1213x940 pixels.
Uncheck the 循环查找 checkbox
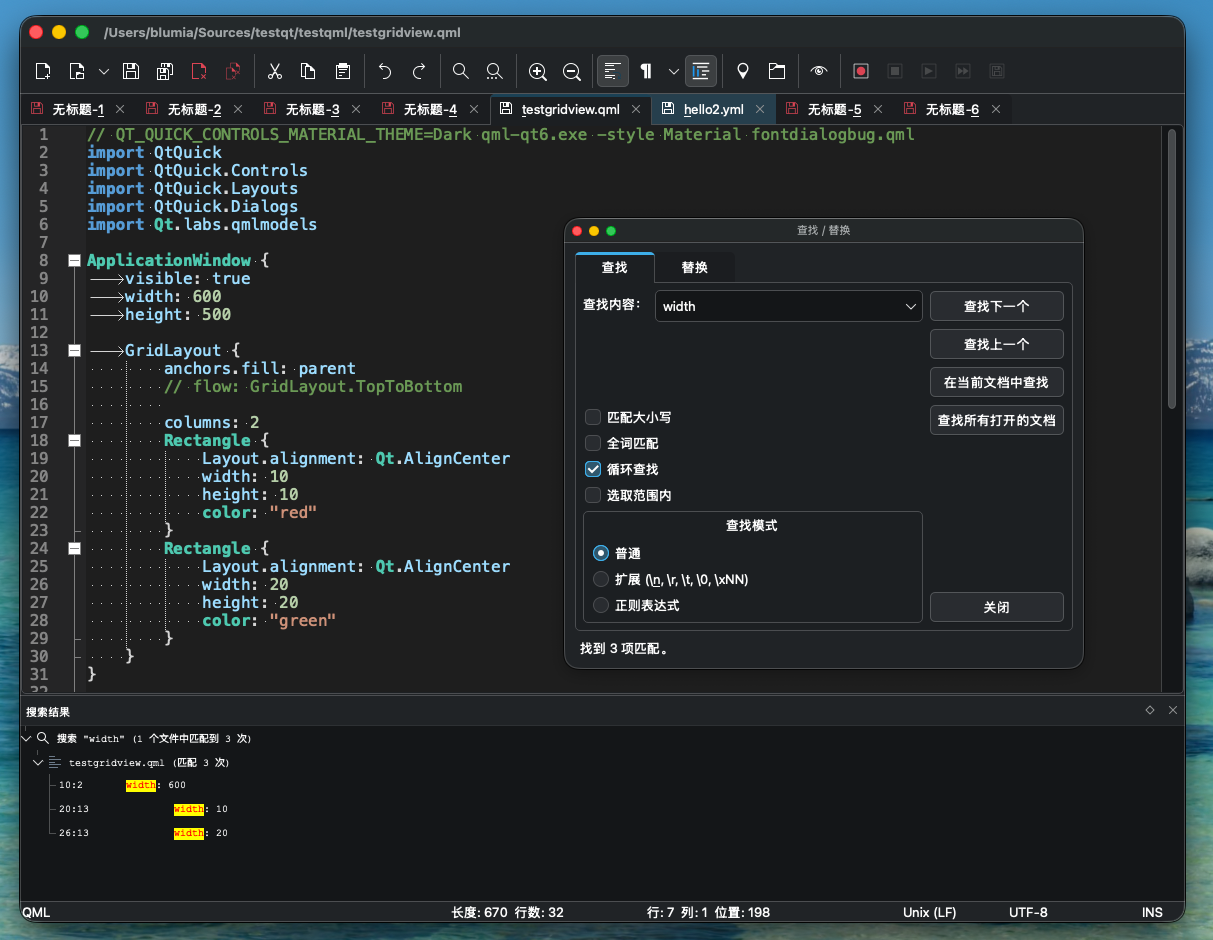tap(593, 469)
